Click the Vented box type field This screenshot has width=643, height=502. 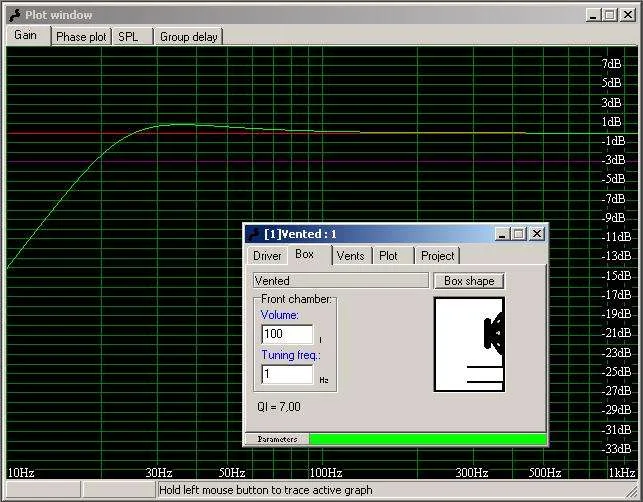tap(341, 281)
